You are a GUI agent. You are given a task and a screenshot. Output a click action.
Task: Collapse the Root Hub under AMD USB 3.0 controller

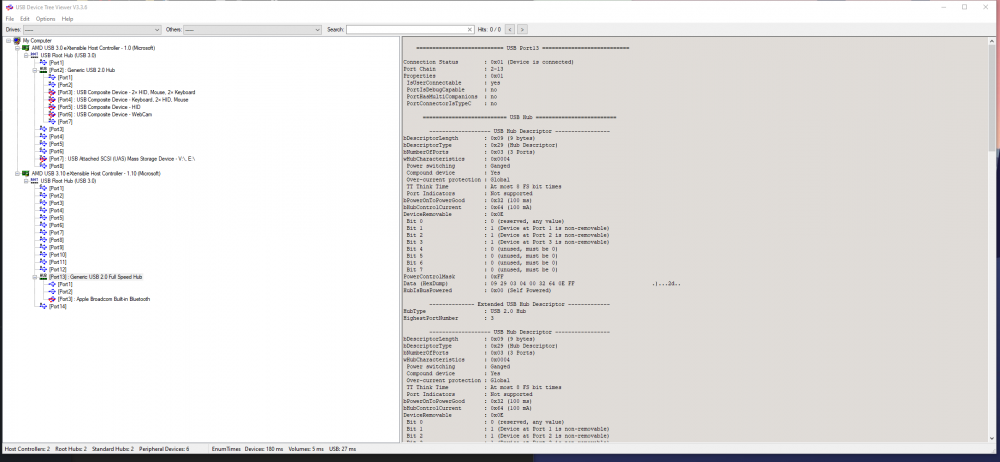[x=27, y=56]
